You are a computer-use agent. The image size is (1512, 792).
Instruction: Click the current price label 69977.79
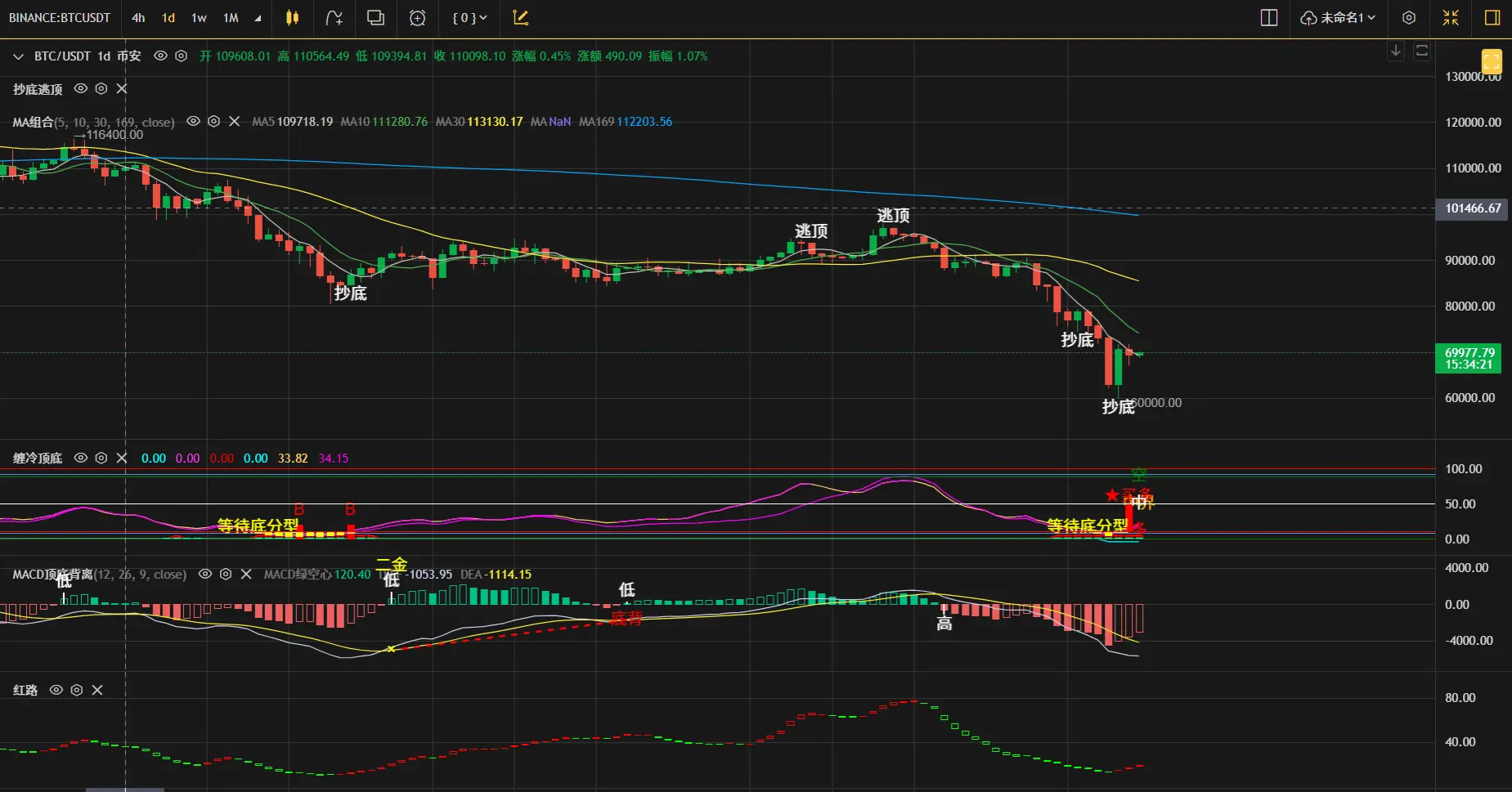point(1469,359)
